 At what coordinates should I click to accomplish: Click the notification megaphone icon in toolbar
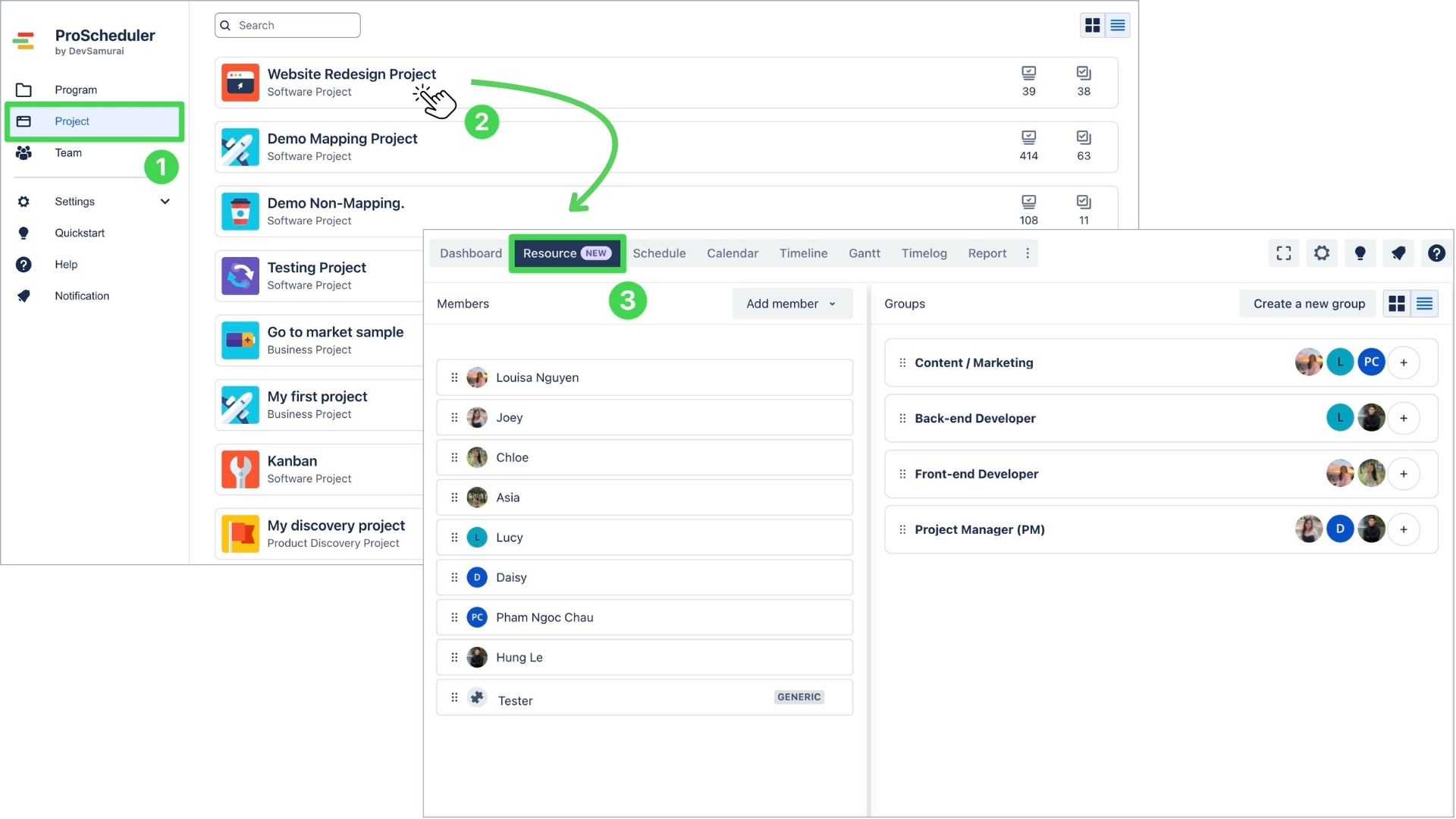click(1398, 253)
